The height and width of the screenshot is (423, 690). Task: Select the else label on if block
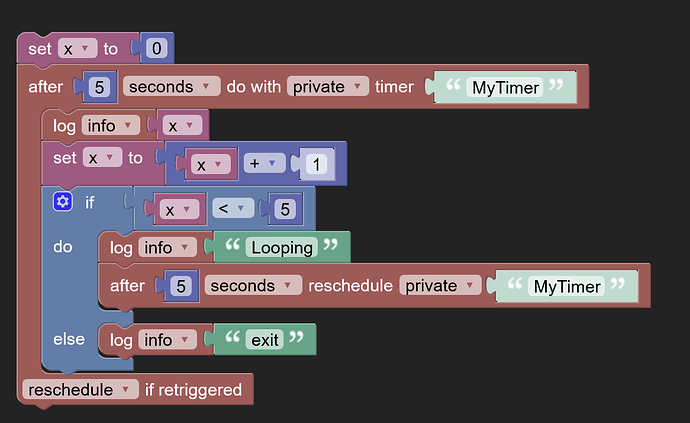69,339
